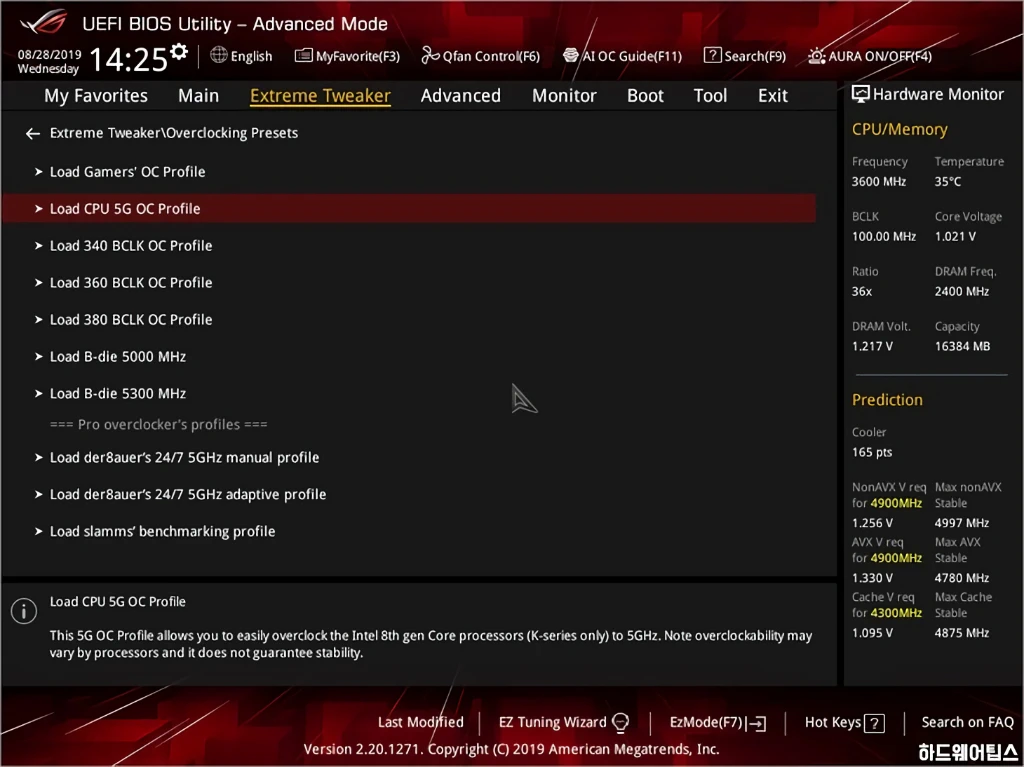
Task: Click the 35°C temperature value
Action: pos(948,182)
